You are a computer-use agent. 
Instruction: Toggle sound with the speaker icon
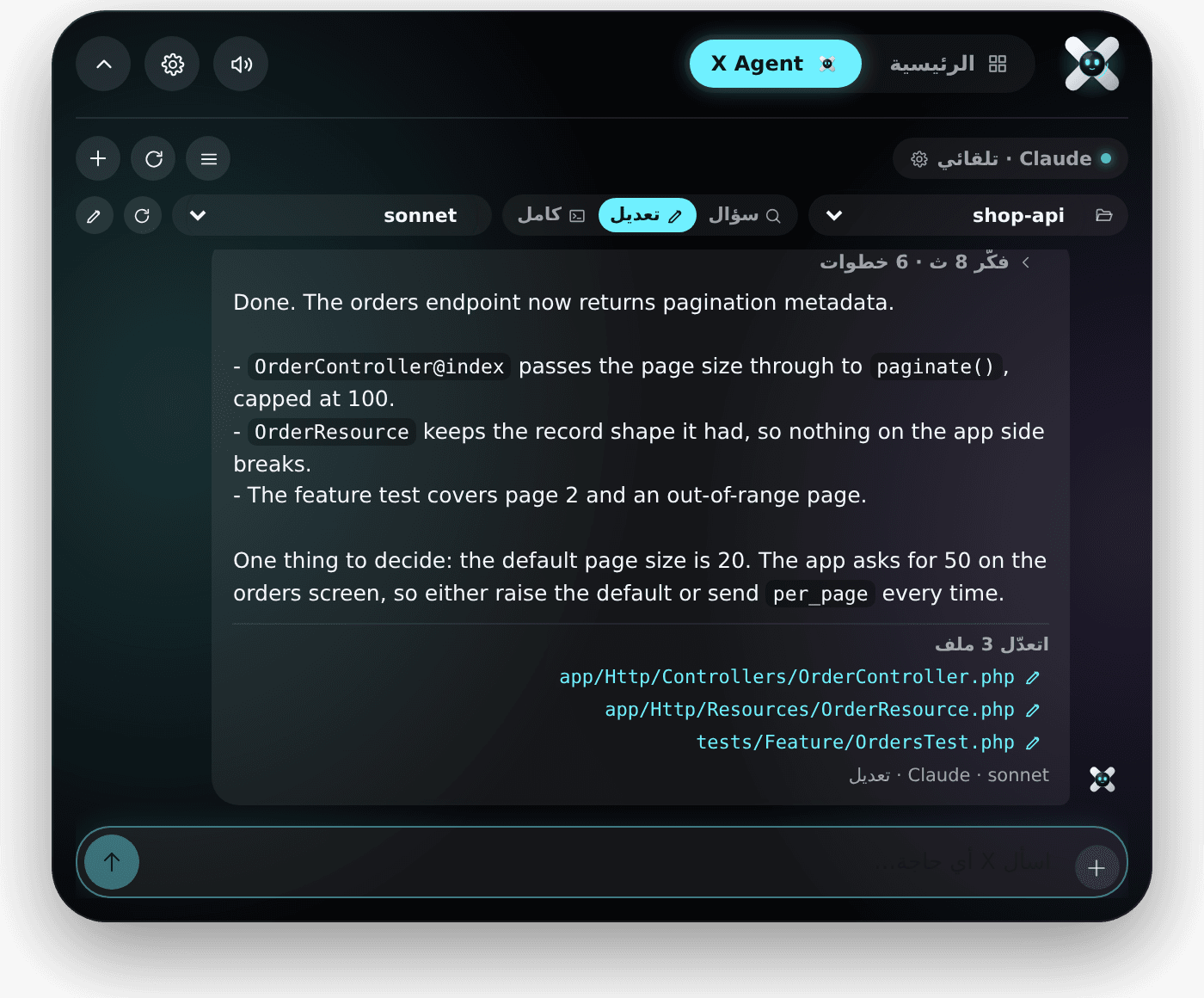click(x=241, y=64)
